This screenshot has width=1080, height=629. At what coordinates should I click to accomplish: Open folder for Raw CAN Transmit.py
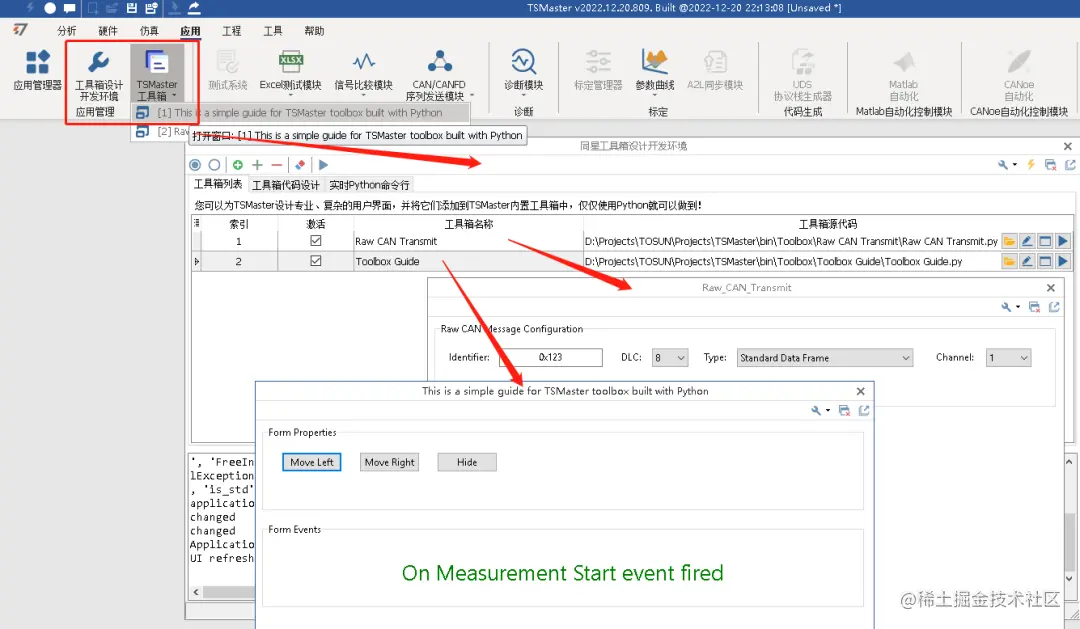pyautogui.click(x=1009, y=241)
